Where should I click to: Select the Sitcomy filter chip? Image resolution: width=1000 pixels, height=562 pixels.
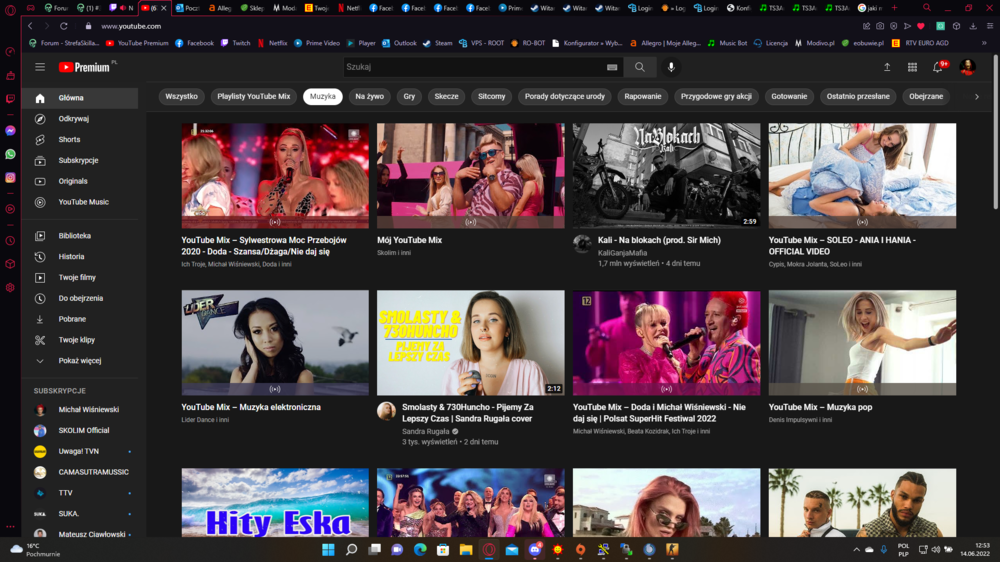[x=492, y=96]
